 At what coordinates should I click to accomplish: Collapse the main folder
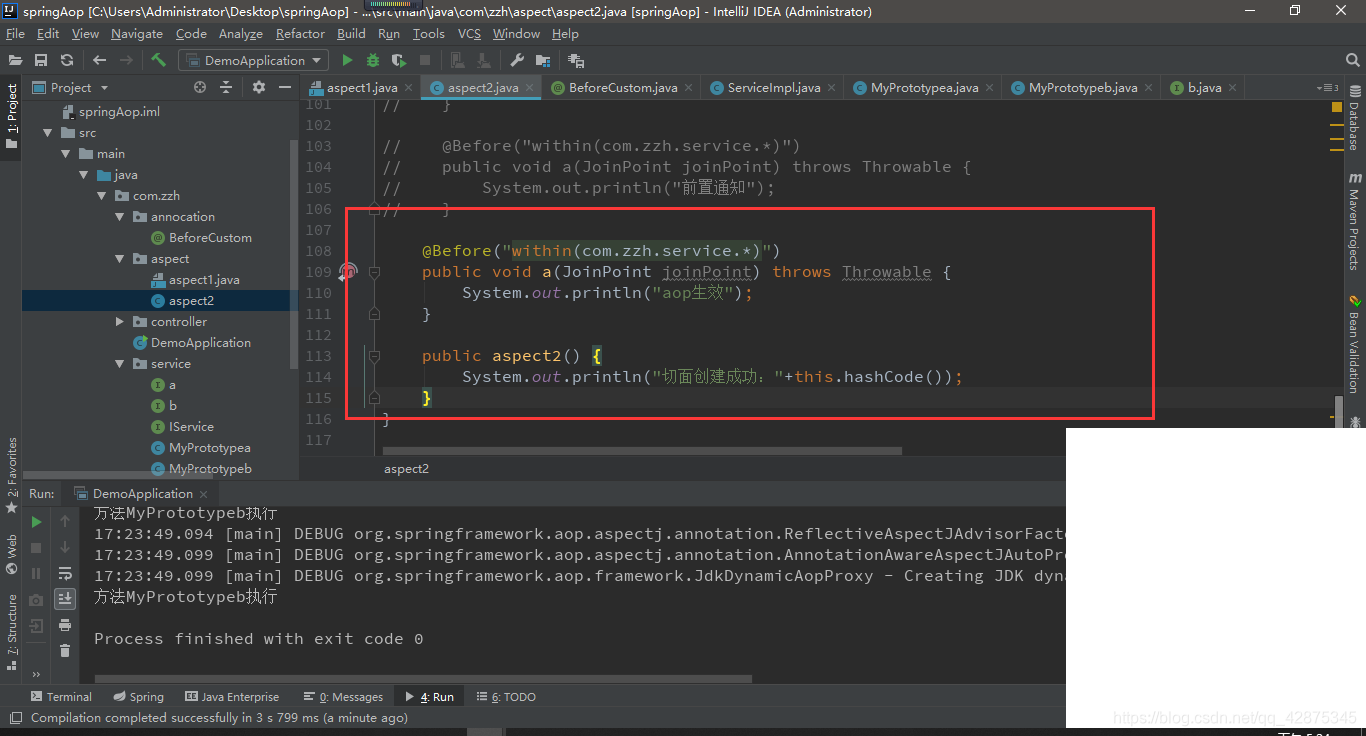tap(65, 154)
